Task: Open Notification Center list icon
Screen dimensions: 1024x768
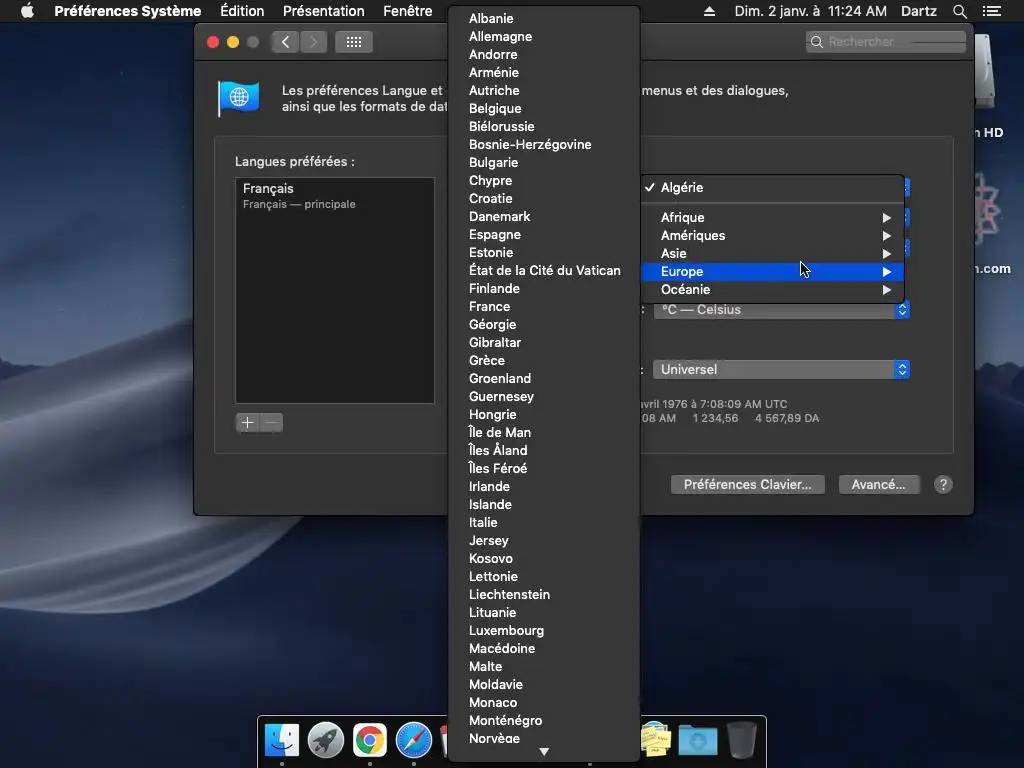Action: tap(991, 11)
